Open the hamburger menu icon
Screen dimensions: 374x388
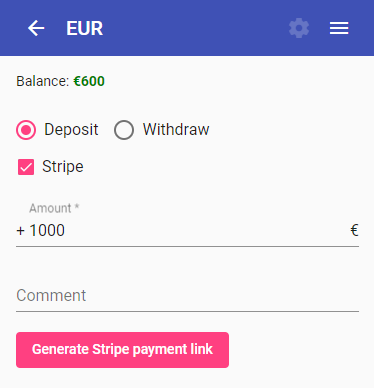point(339,28)
